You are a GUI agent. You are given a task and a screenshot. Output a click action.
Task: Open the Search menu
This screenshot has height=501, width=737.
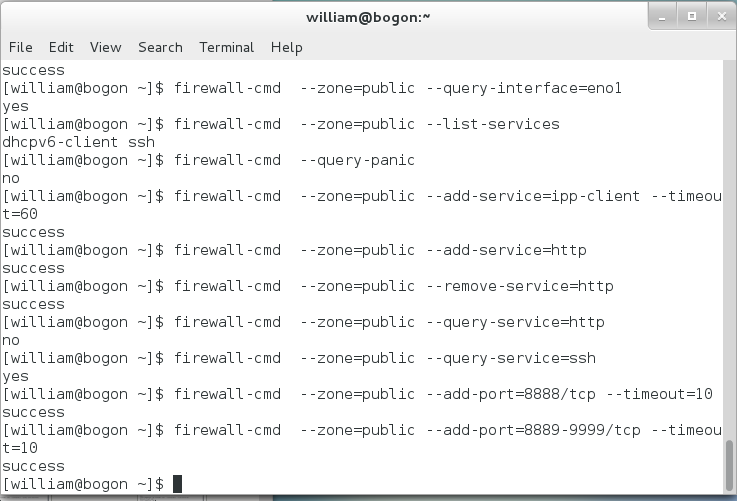[x=160, y=47]
